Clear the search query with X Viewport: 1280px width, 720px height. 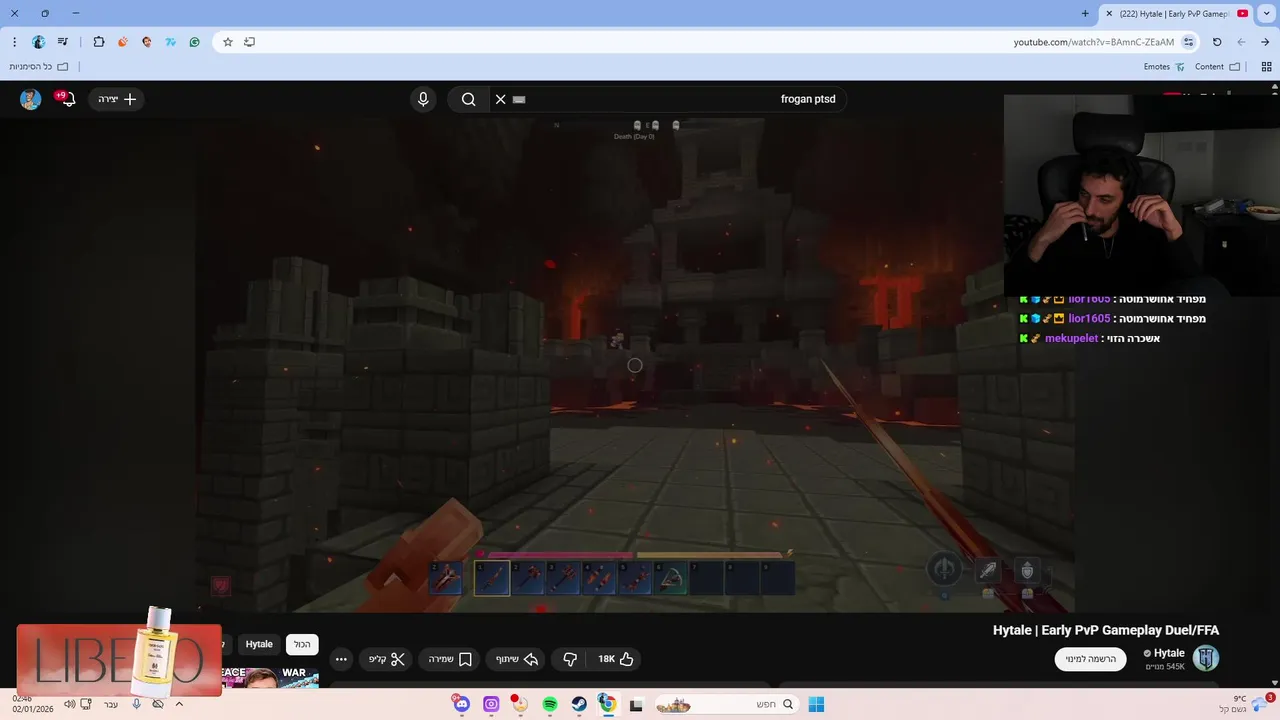click(501, 99)
